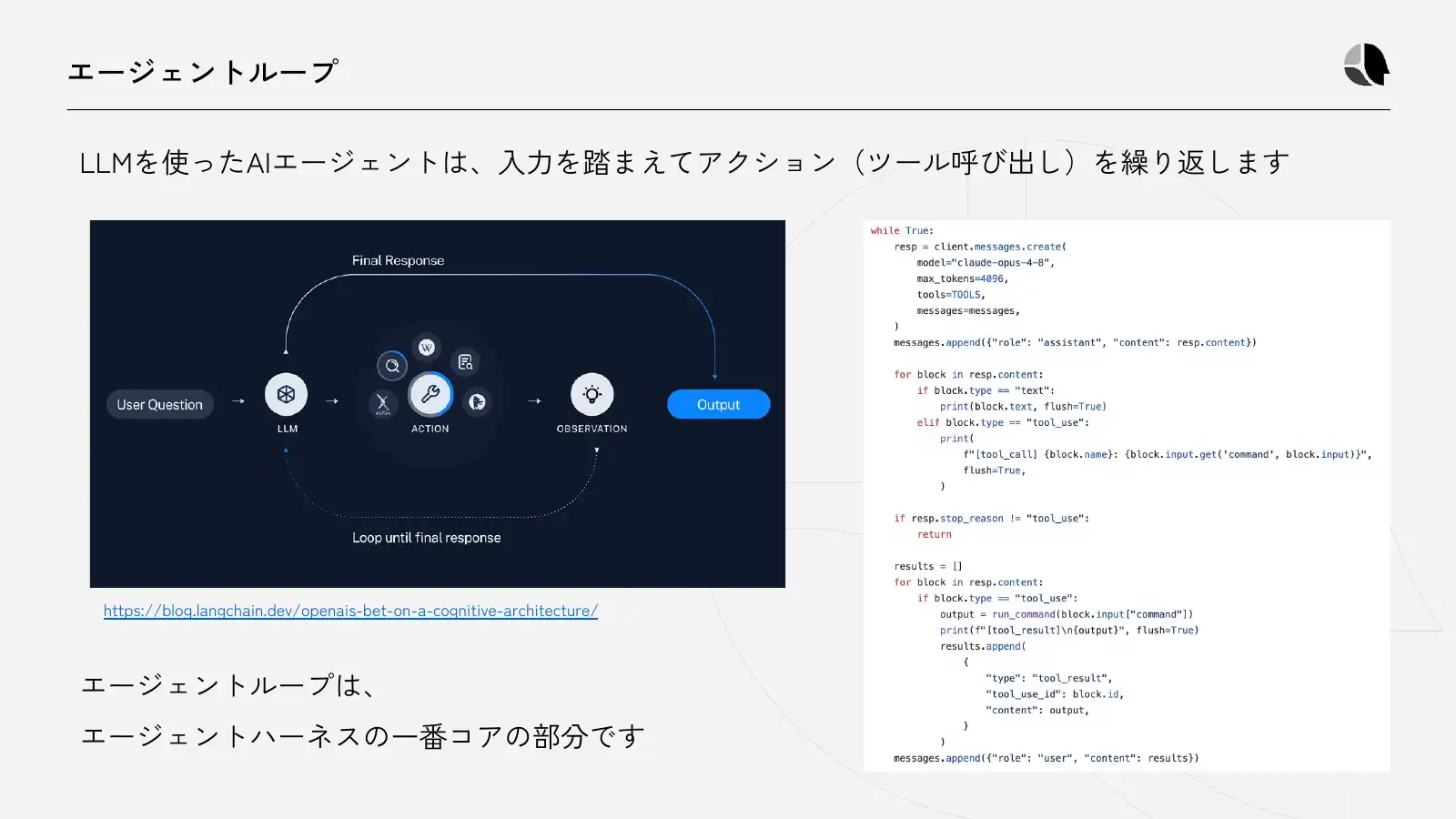
Task: Click the code line "while True:"
Action: click(902, 231)
